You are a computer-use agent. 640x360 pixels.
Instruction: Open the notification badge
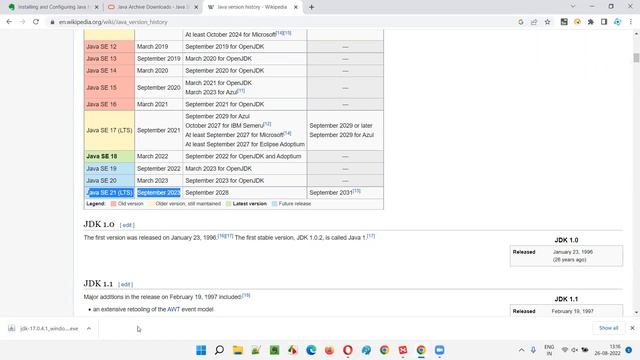coord(629,350)
